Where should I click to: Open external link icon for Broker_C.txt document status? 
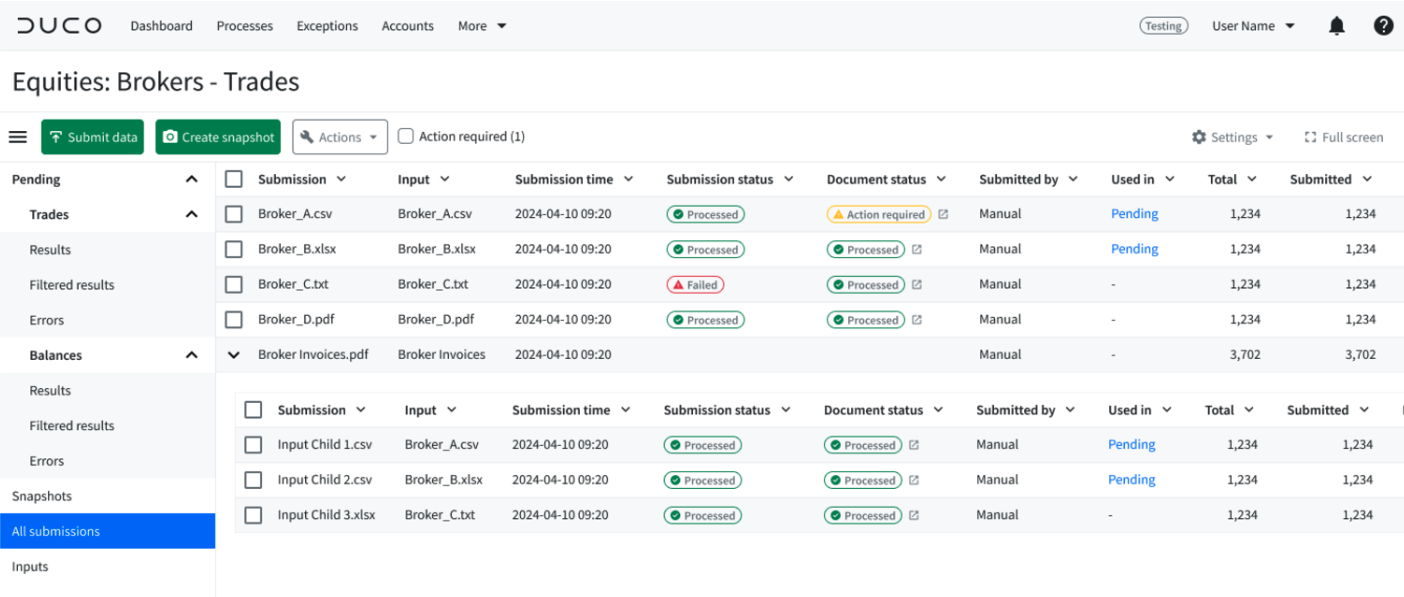click(917, 284)
